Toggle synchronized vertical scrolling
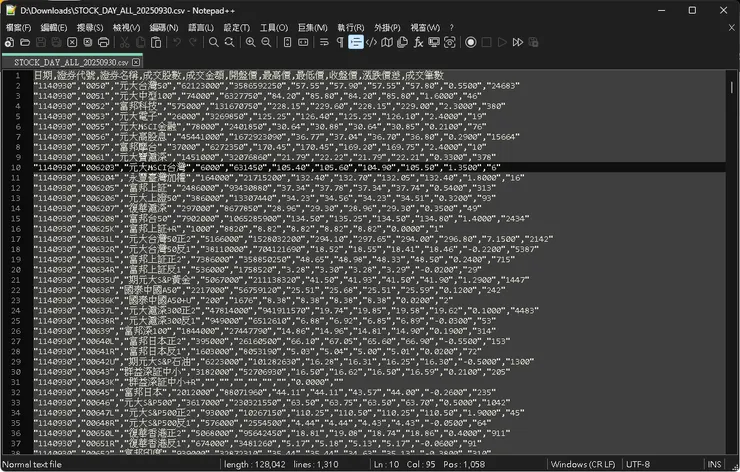Screen dimensions: 740x472 click(x=287, y=42)
